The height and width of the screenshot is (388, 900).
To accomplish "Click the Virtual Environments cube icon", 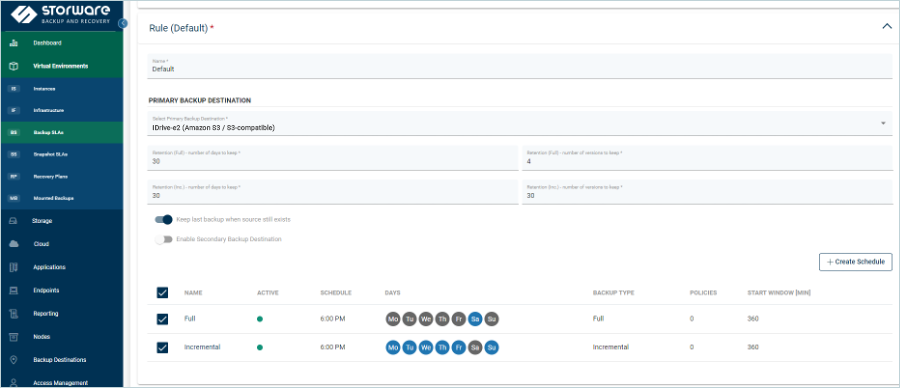I will point(14,66).
